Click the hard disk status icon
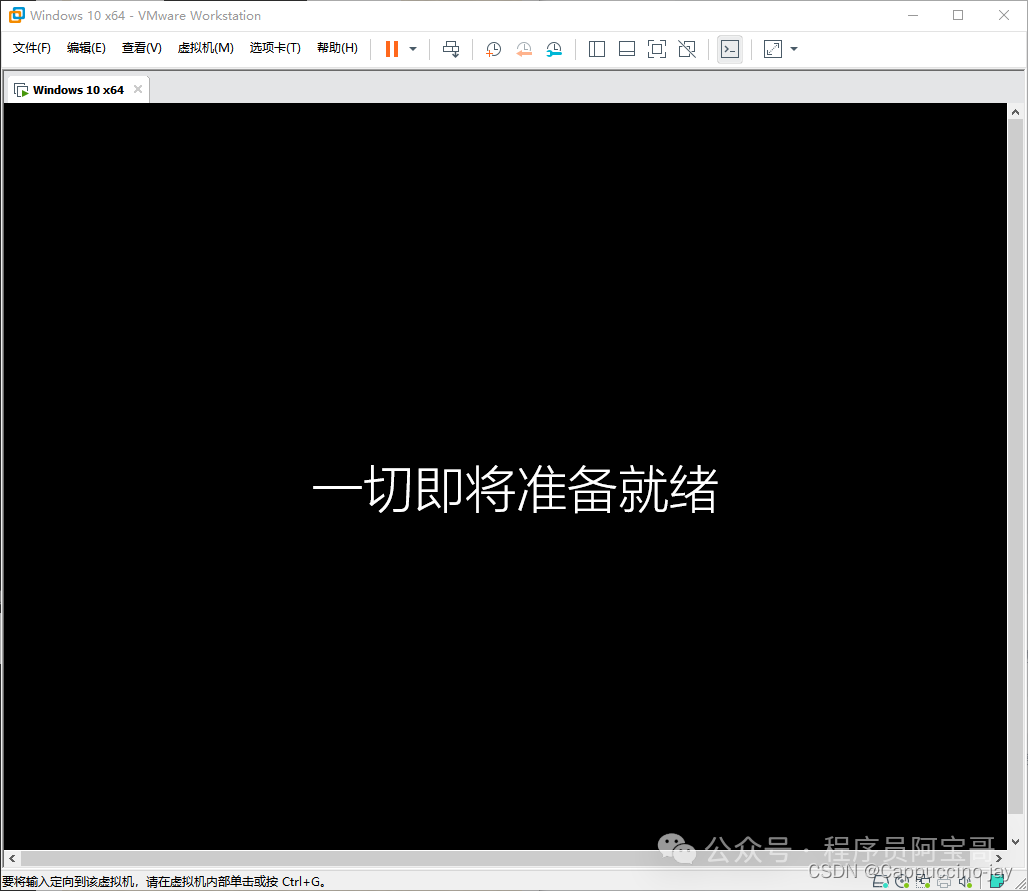1028x891 pixels. pyautogui.click(x=880, y=882)
